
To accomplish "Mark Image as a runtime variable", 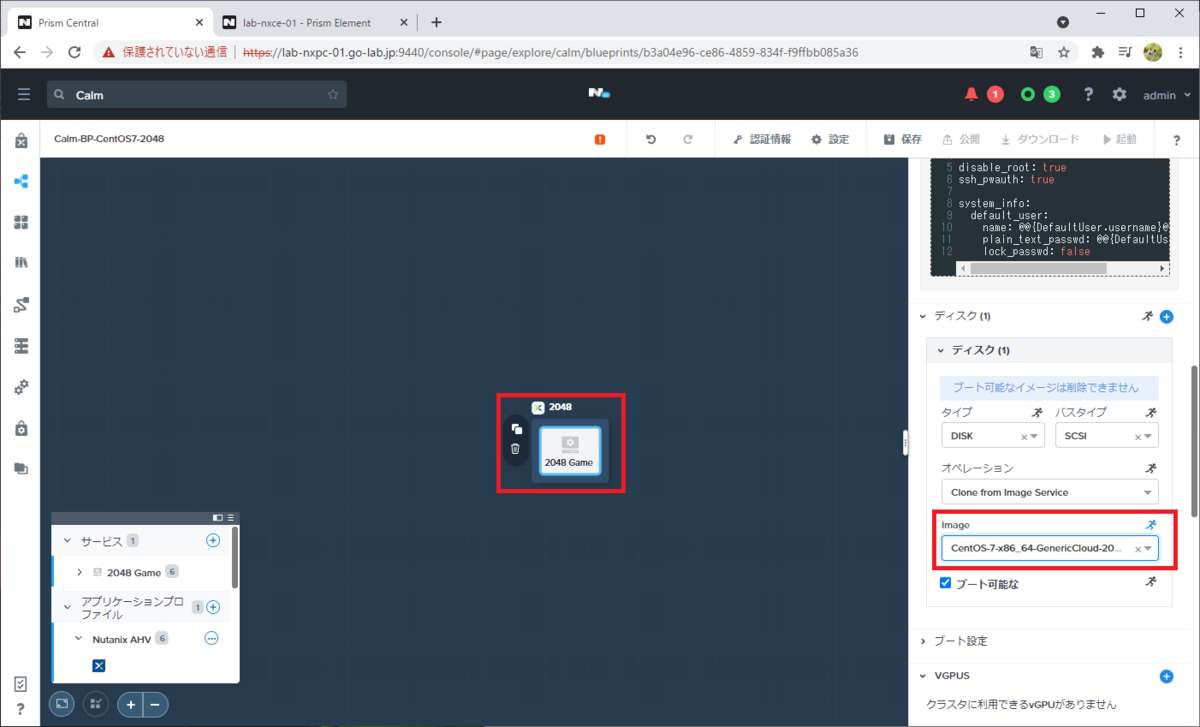I will [x=1150, y=524].
